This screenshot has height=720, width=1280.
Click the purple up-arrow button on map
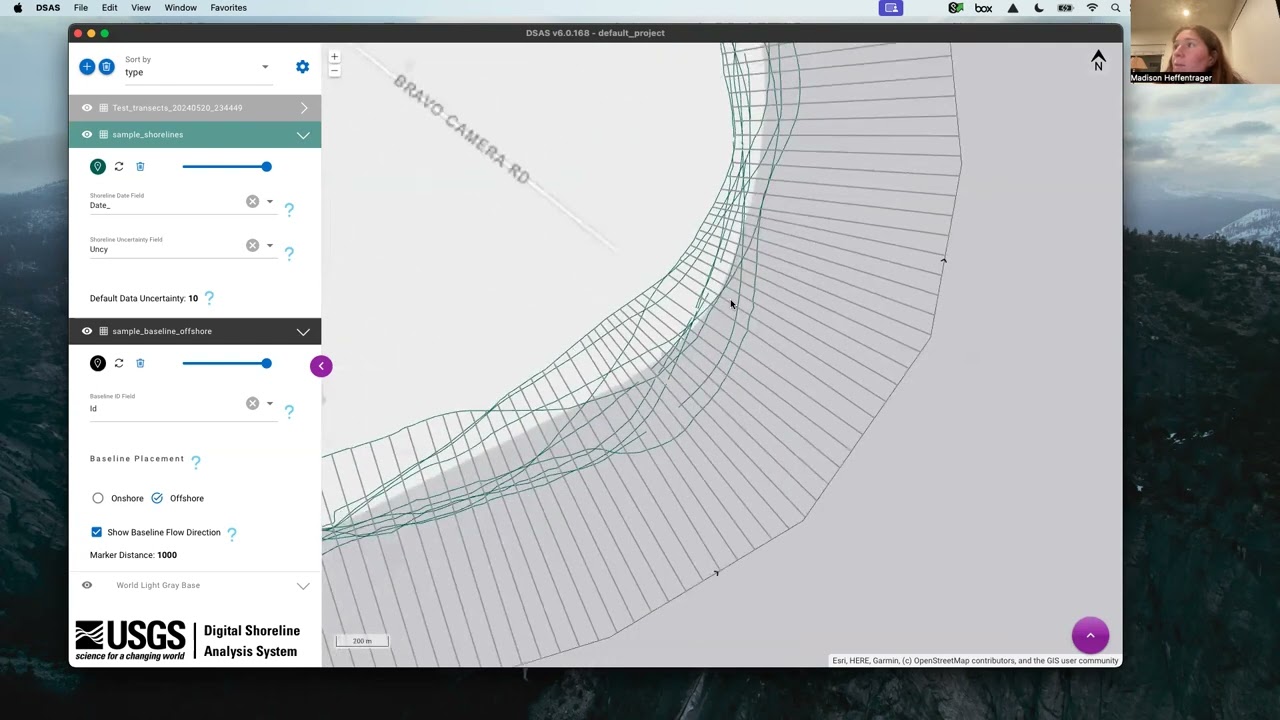pos(1090,635)
